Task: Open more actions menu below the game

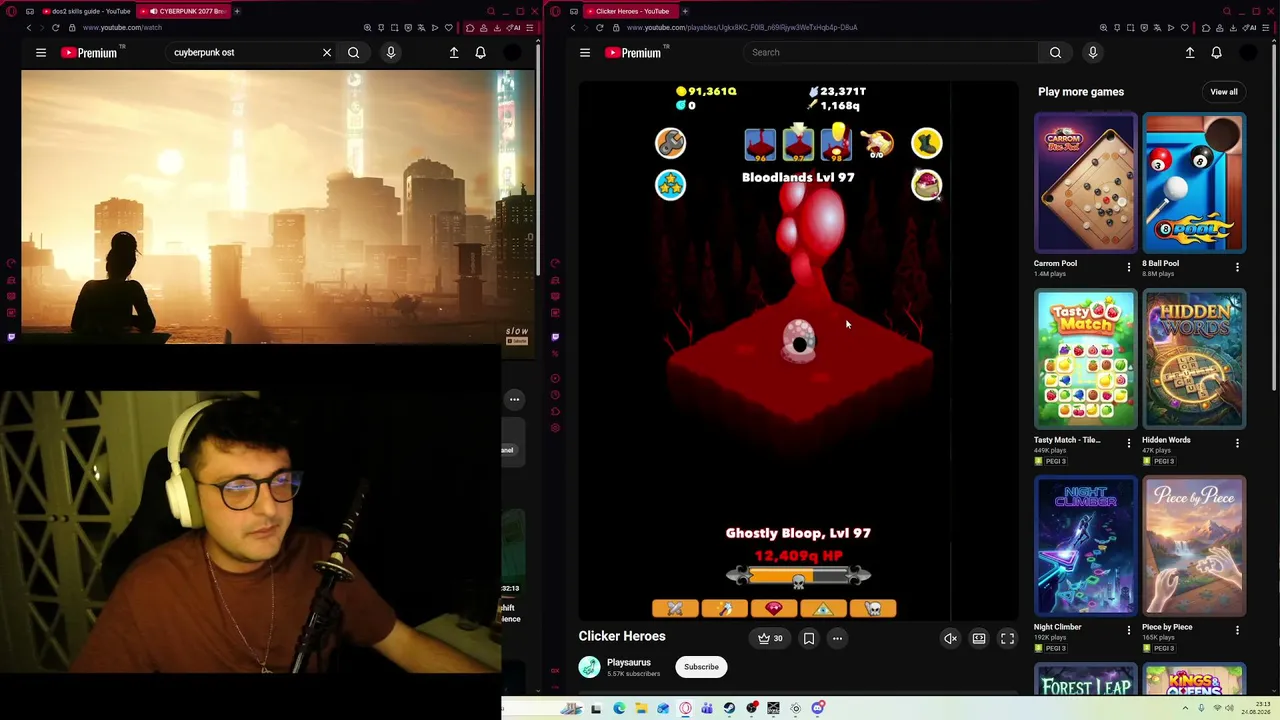Action: (837, 638)
